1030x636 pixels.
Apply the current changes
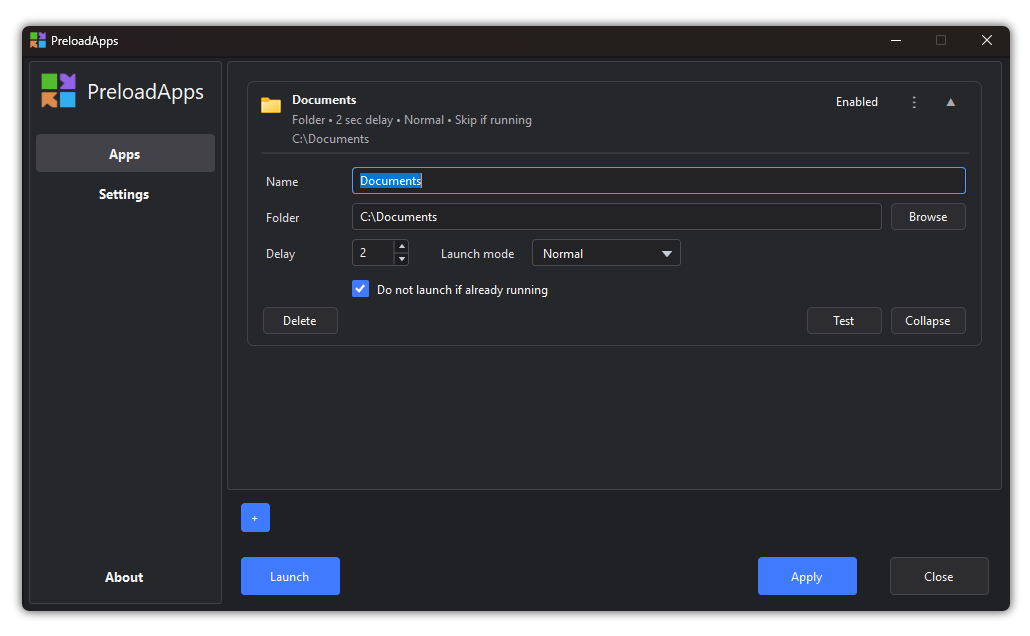(807, 576)
